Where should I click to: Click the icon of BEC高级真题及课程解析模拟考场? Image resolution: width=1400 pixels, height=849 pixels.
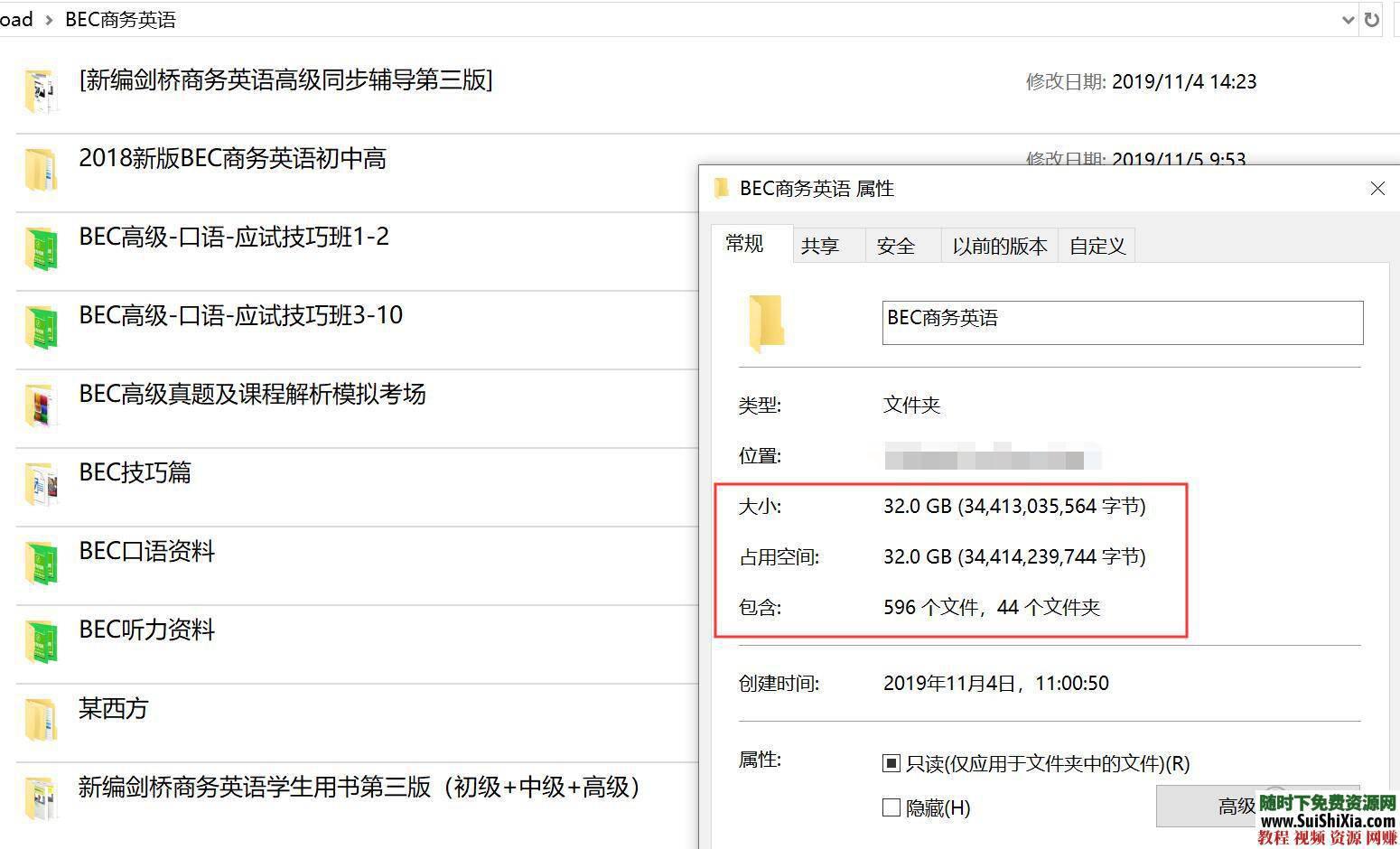41,406
